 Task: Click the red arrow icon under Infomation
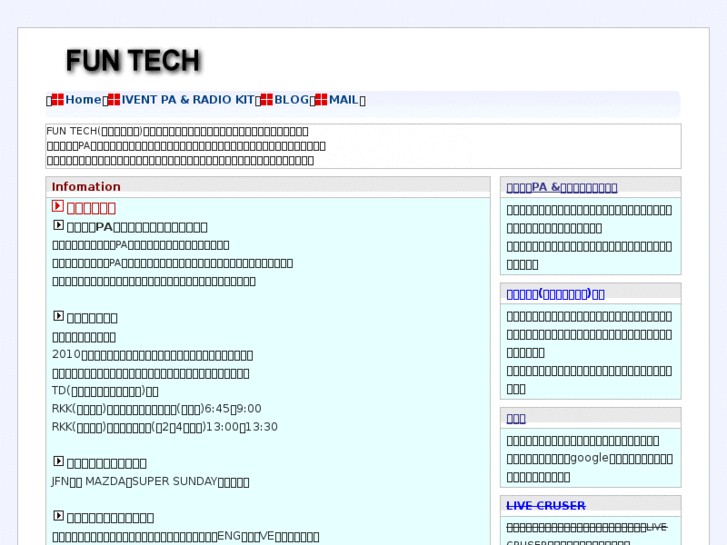pyautogui.click(x=57, y=206)
